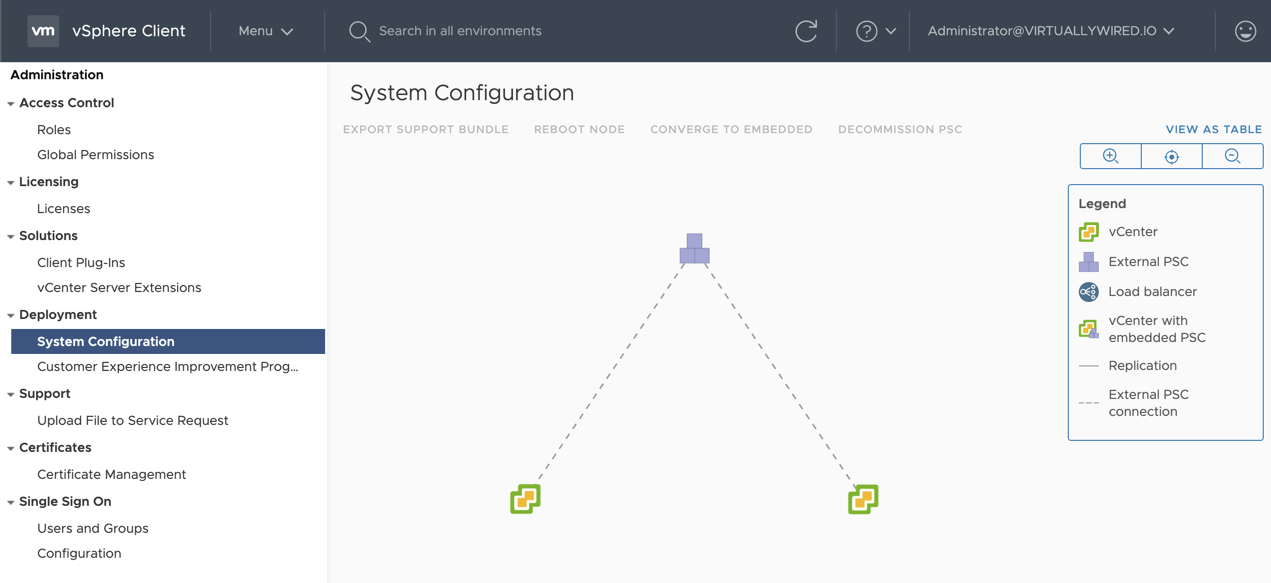Click the VIEW AS TABLE link
Viewport: 1271px width, 583px height.
click(x=1213, y=129)
